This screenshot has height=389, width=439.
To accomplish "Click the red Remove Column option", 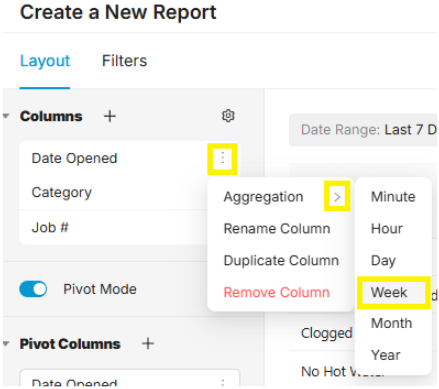I will 277,292.
